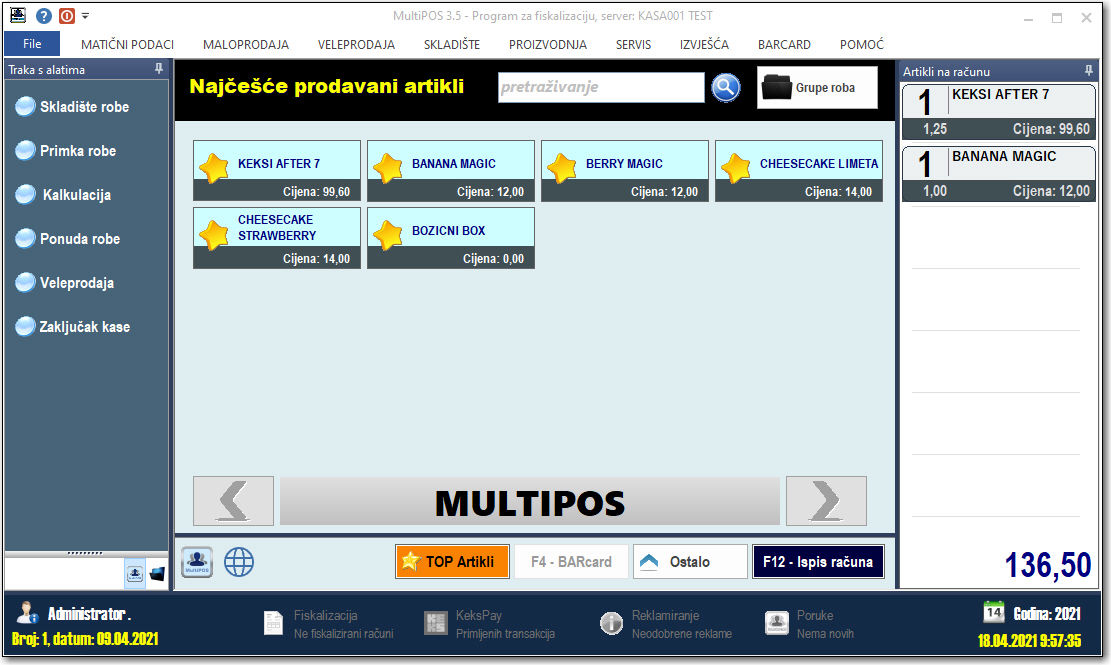Click the date time 18.04.2021 9:57:35
This screenshot has width=1111, height=665.
point(1029,641)
